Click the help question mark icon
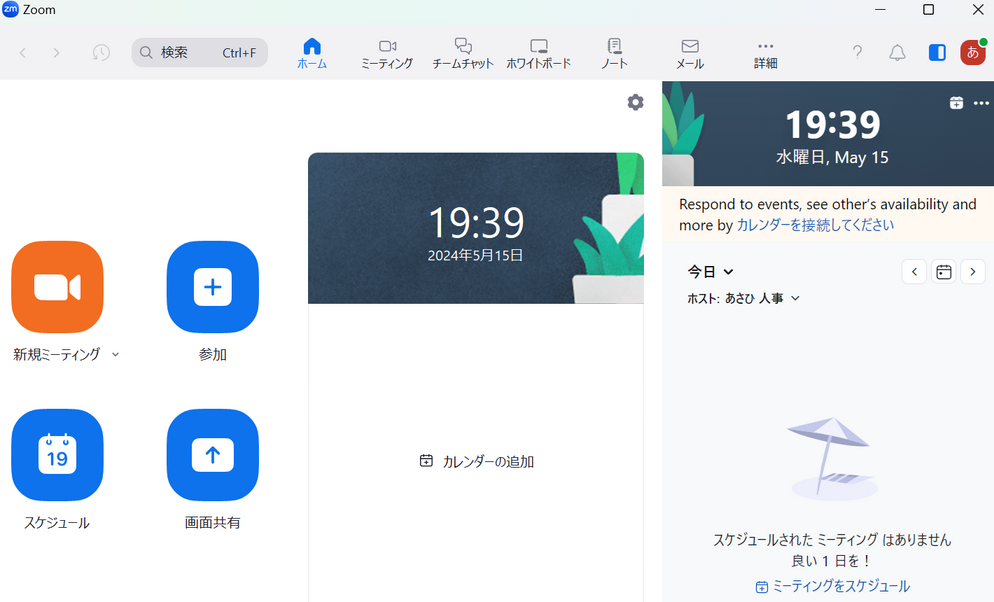 point(857,53)
